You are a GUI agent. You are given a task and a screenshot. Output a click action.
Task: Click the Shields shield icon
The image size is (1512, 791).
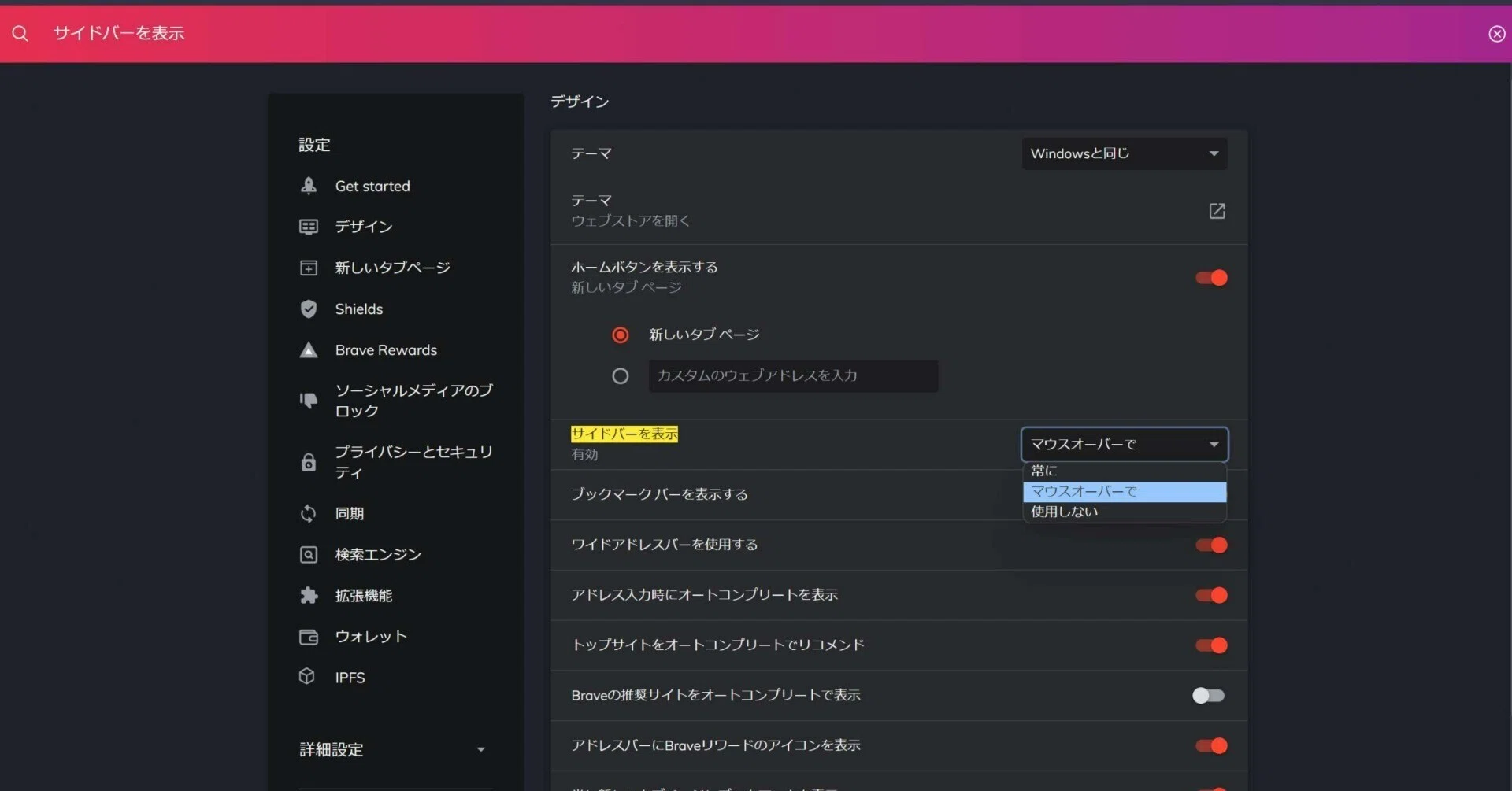tap(309, 309)
